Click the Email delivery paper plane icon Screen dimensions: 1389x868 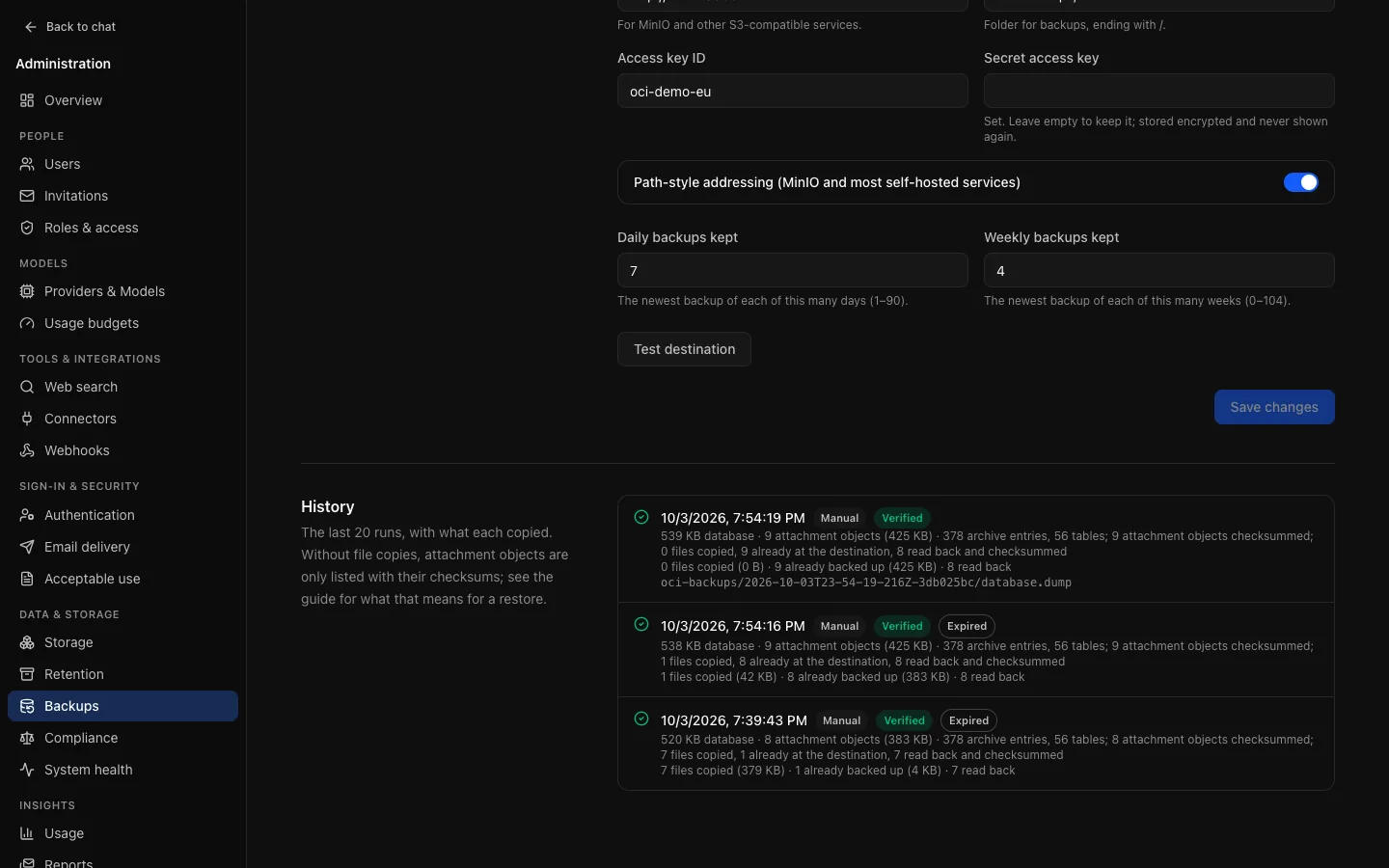27,547
